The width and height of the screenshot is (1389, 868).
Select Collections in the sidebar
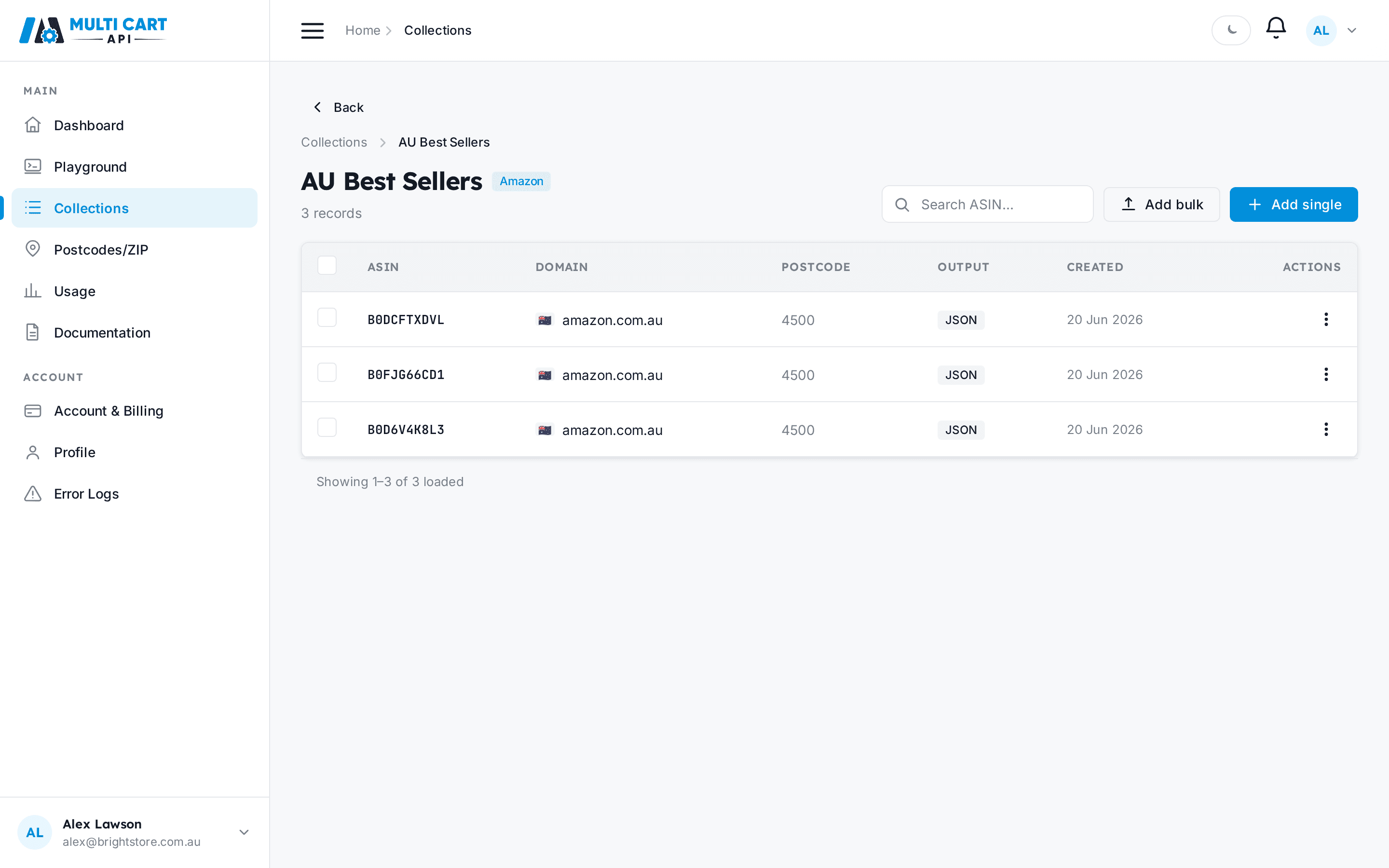coord(134,208)
